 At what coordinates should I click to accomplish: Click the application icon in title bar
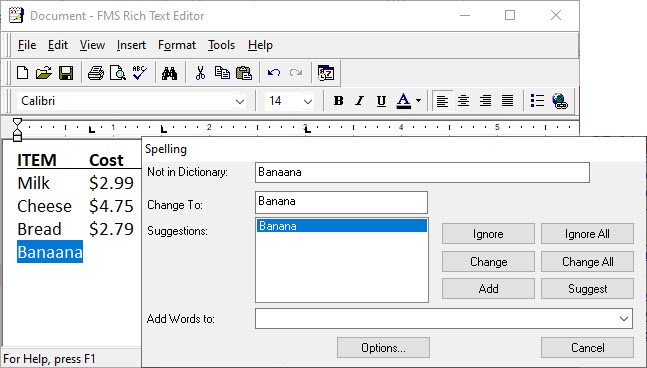click(16, 15)
